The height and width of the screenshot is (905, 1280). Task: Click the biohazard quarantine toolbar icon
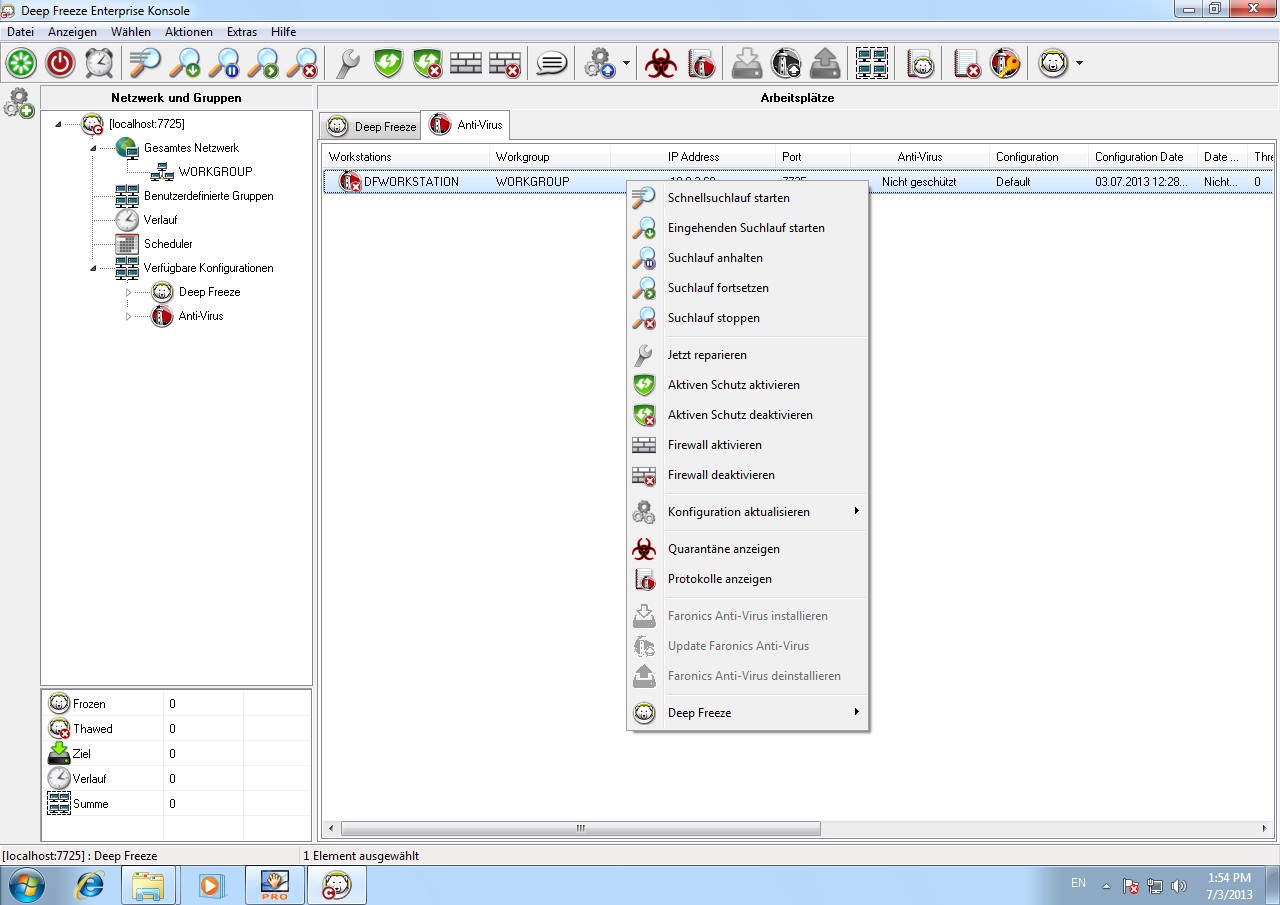pos(660,64)
